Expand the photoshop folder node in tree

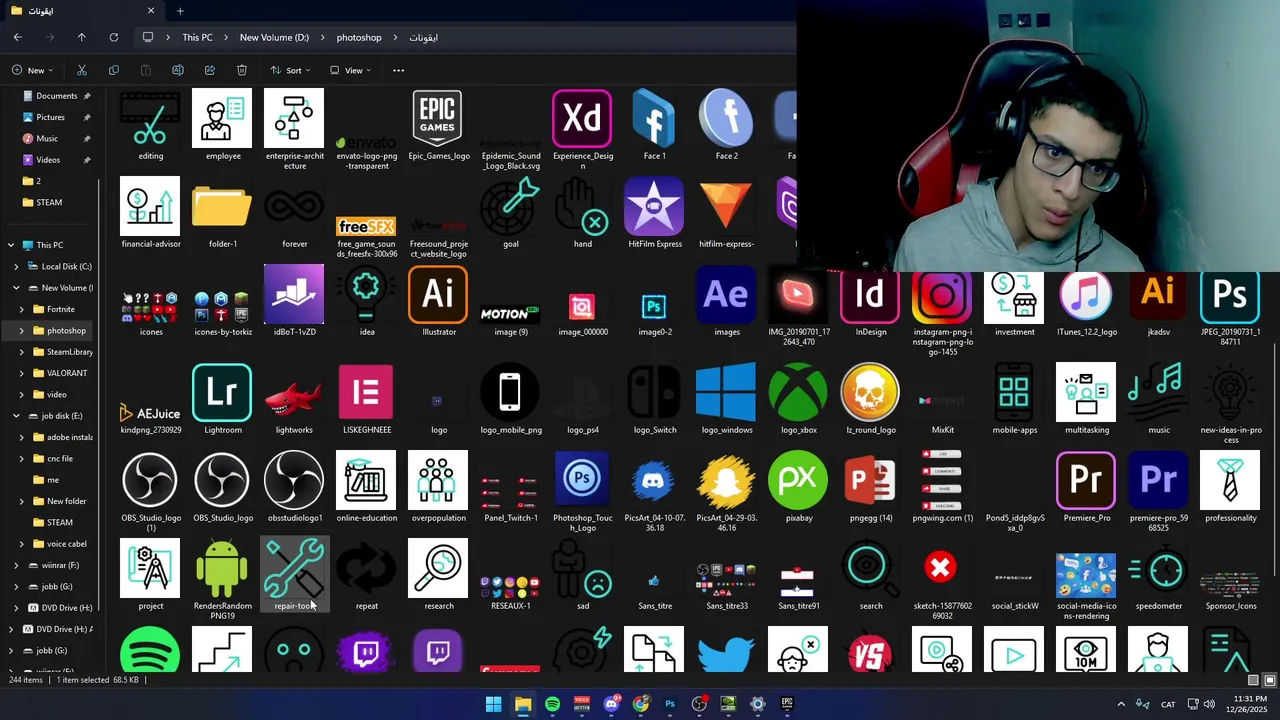[x=22, y=330]
